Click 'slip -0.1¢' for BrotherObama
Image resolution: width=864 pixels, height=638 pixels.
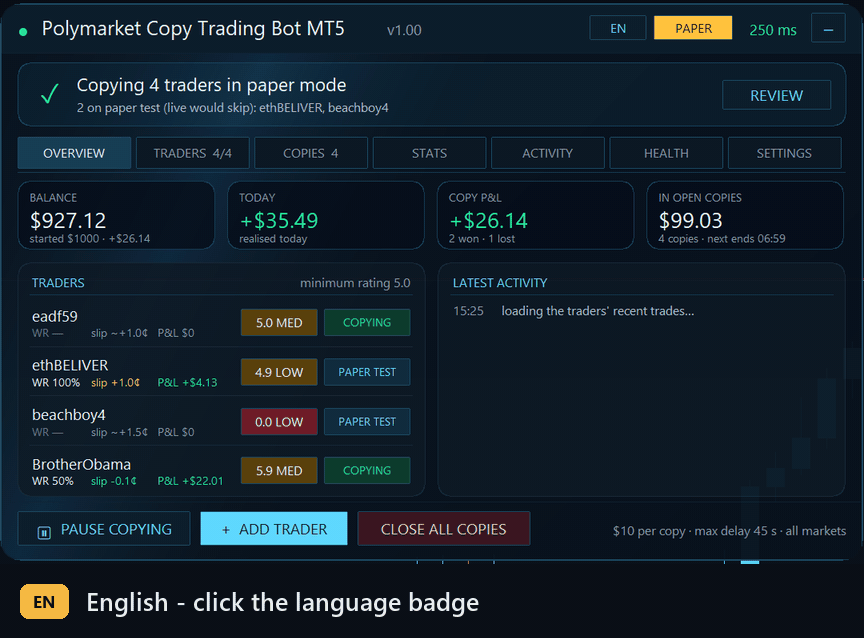[114, 481]
